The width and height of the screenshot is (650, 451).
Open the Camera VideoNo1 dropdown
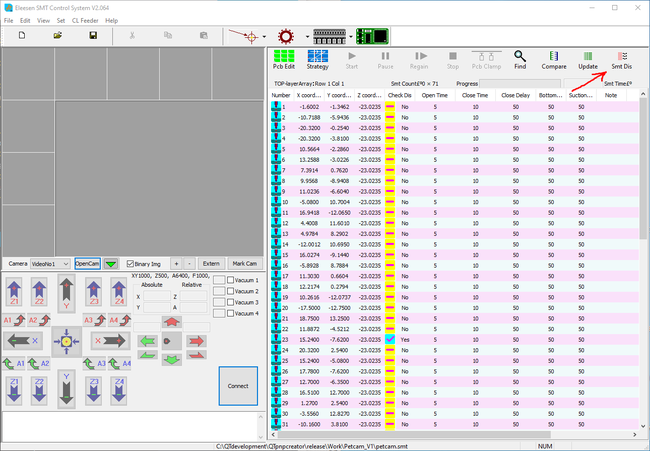tap(50, 264)
